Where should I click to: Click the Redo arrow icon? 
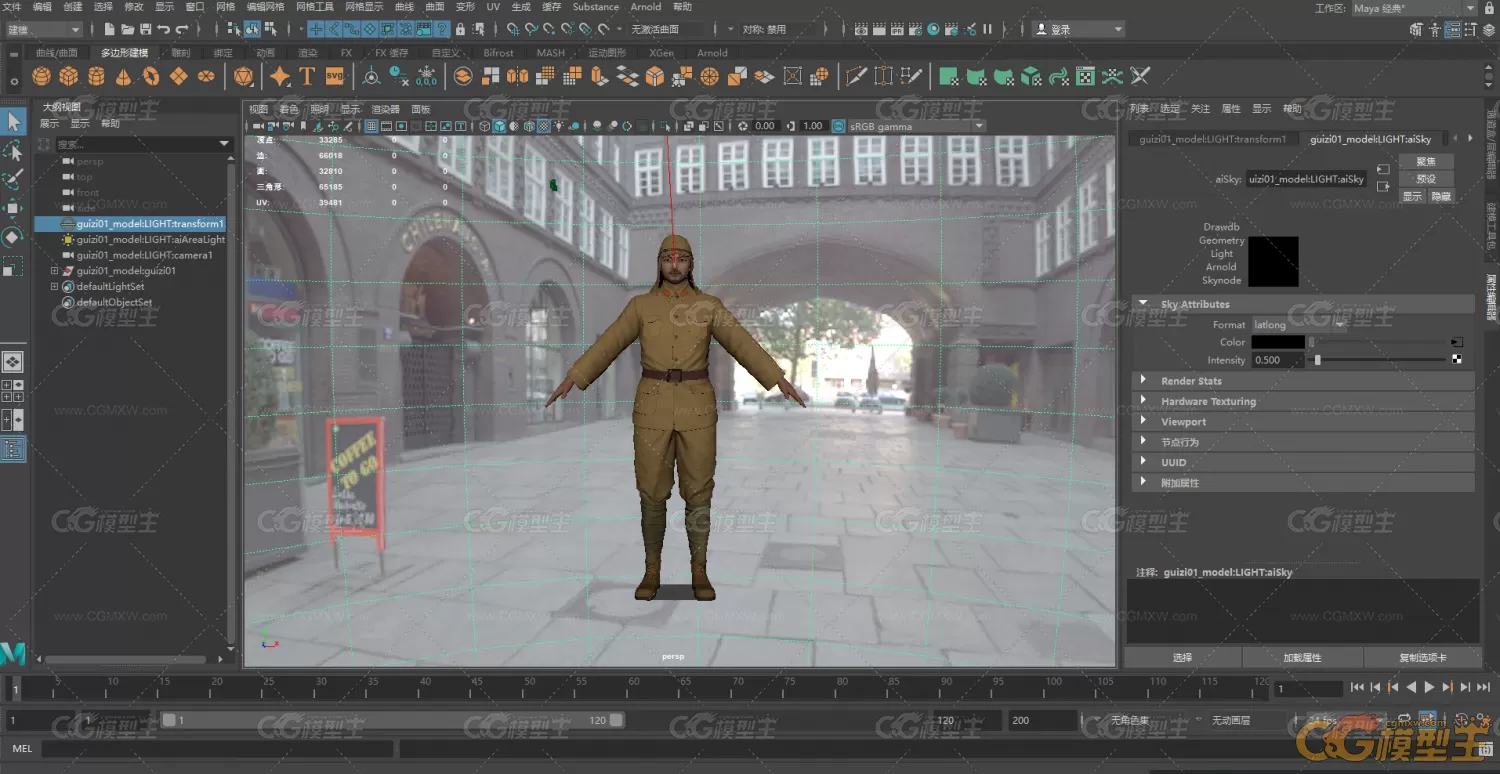pyautogui.click(x=183, y=30)
